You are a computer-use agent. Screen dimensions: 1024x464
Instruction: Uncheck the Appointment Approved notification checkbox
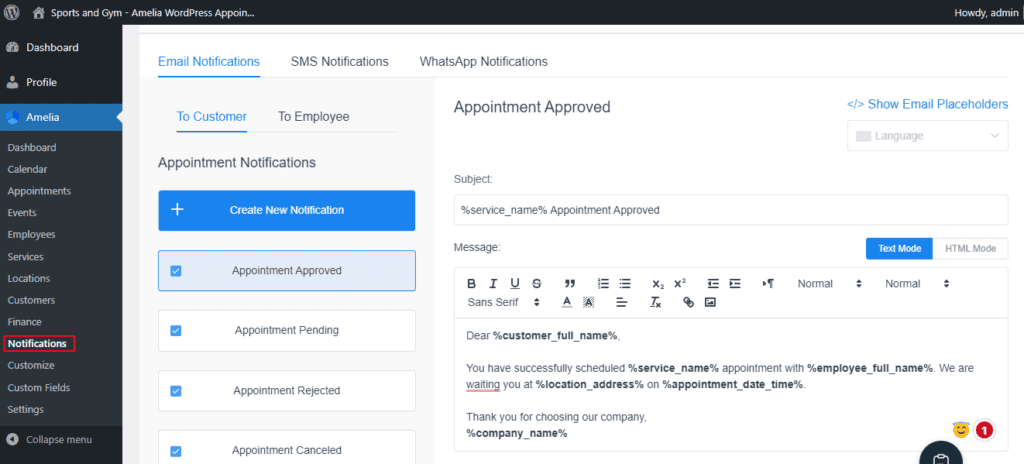(x=176, y=271)
